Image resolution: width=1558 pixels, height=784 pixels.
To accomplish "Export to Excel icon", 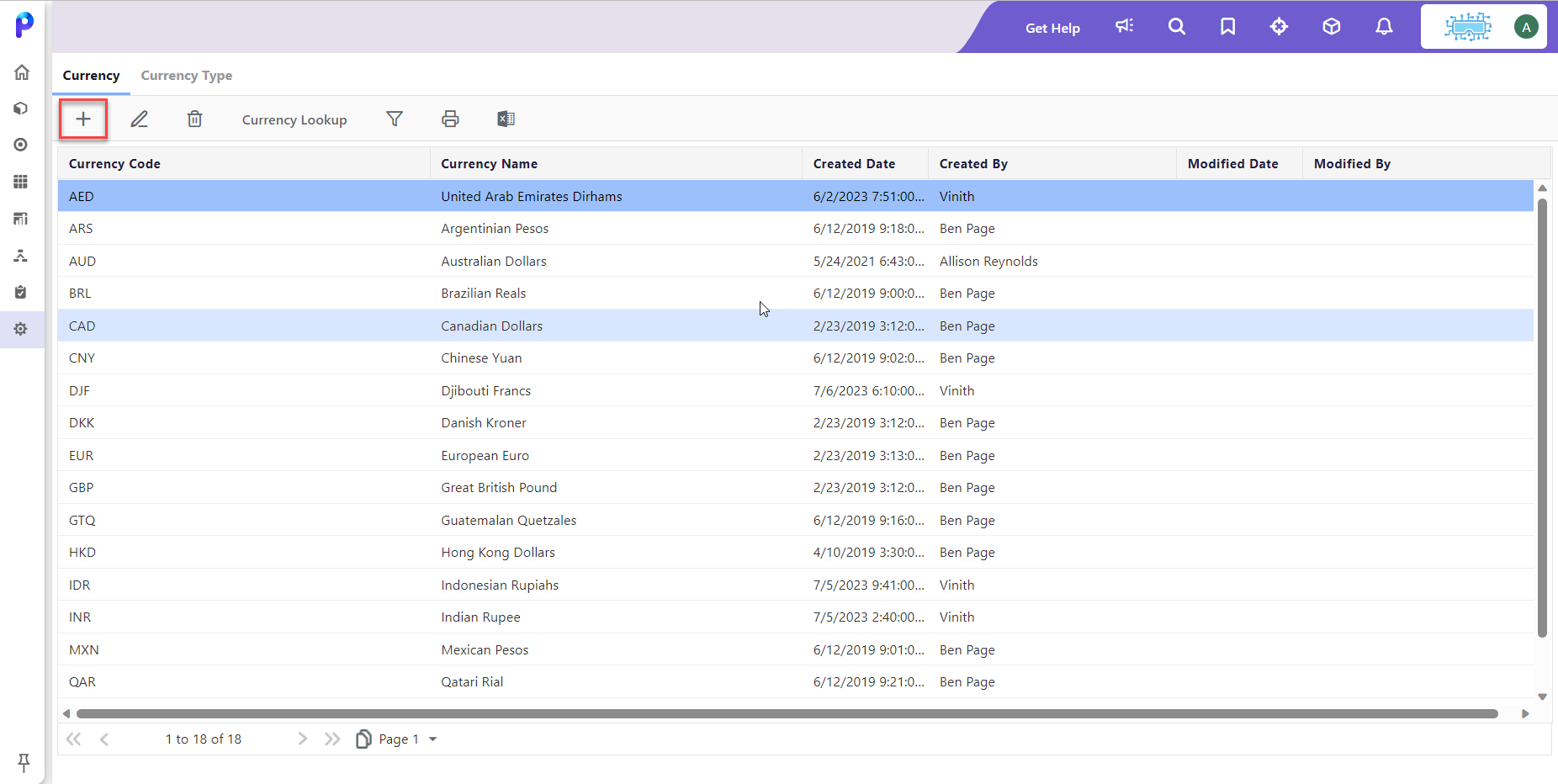I will [506, 119].
